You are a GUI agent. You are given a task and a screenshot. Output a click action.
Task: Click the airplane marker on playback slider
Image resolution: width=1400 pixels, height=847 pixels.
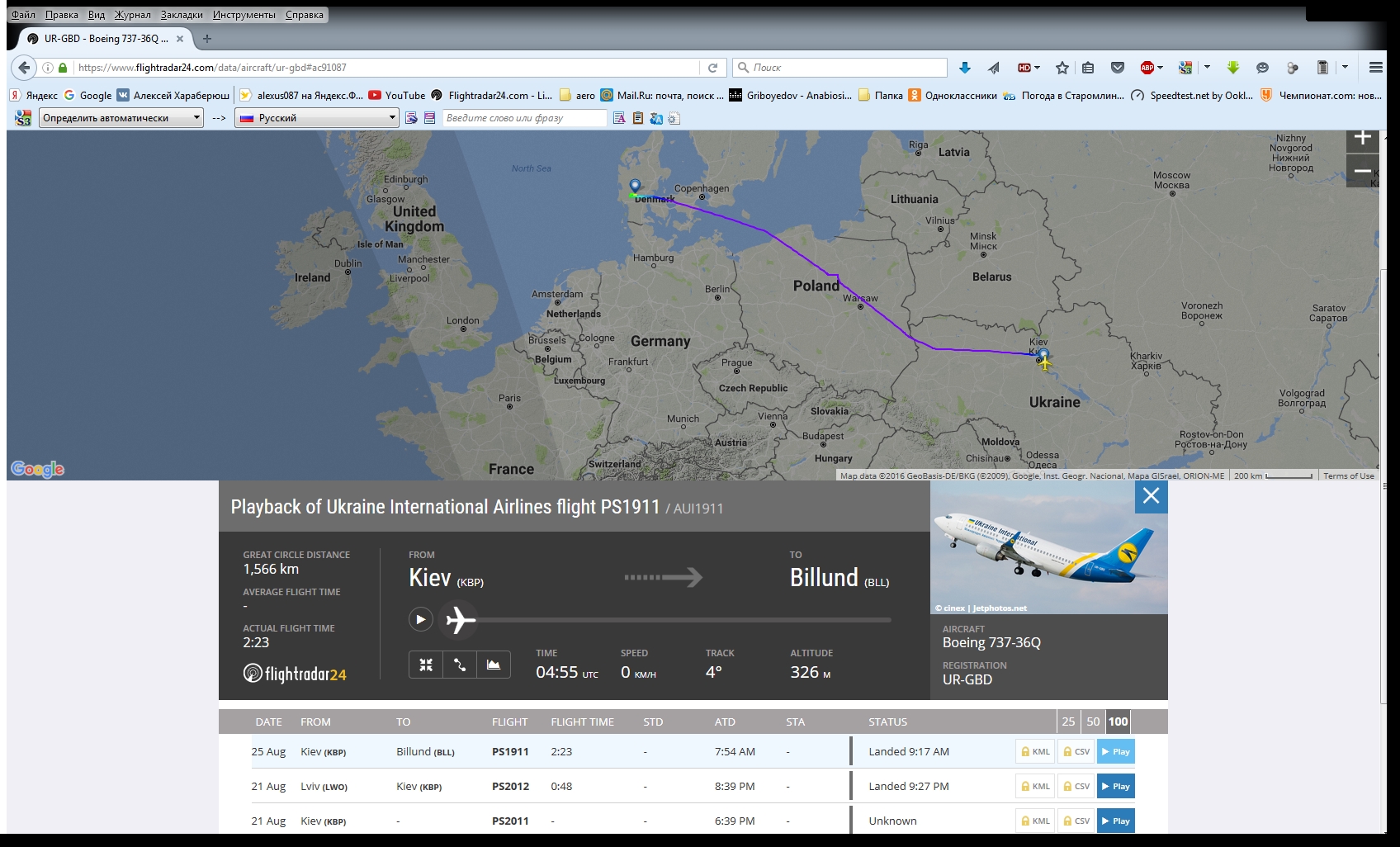coord(460,619)
